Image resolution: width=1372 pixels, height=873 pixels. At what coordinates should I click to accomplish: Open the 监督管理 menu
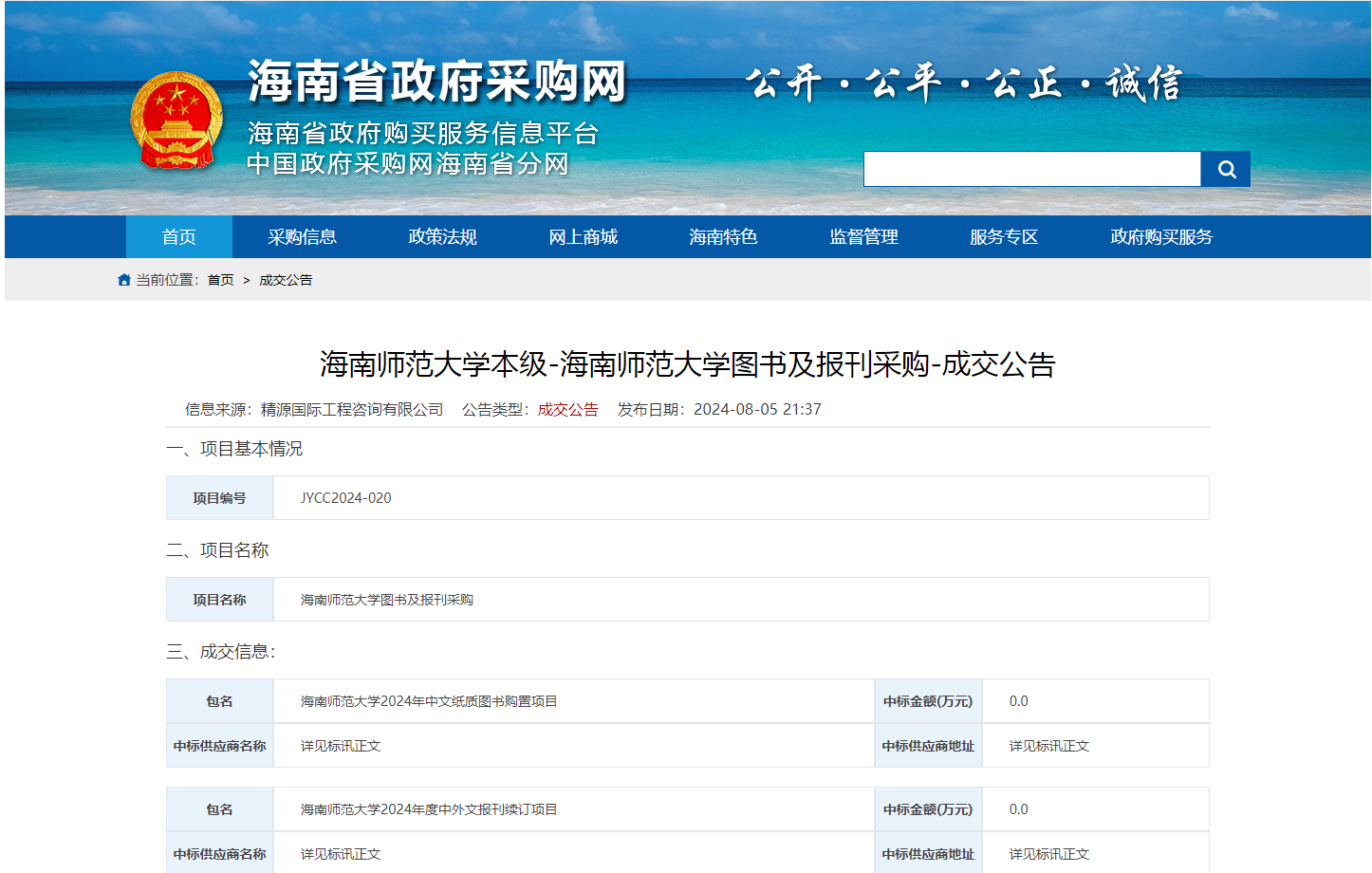pos(864,237)
